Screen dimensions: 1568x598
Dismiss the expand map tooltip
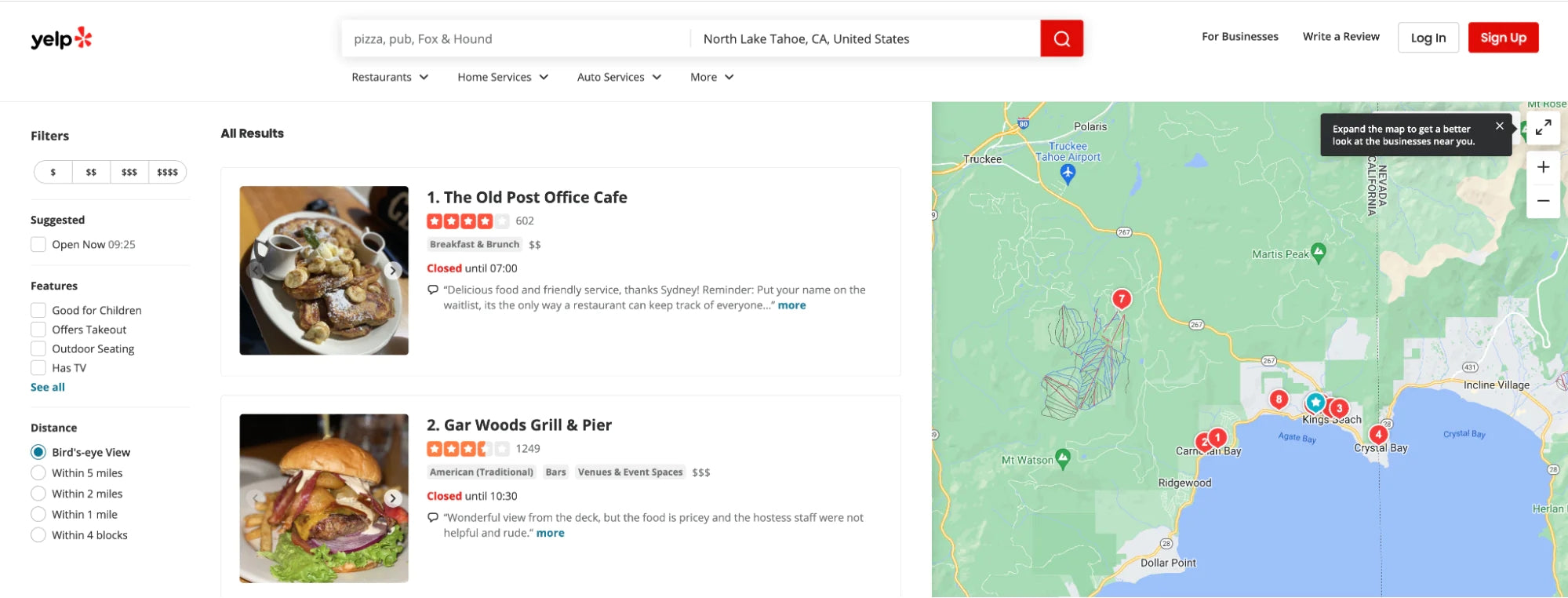point(1499,126)
